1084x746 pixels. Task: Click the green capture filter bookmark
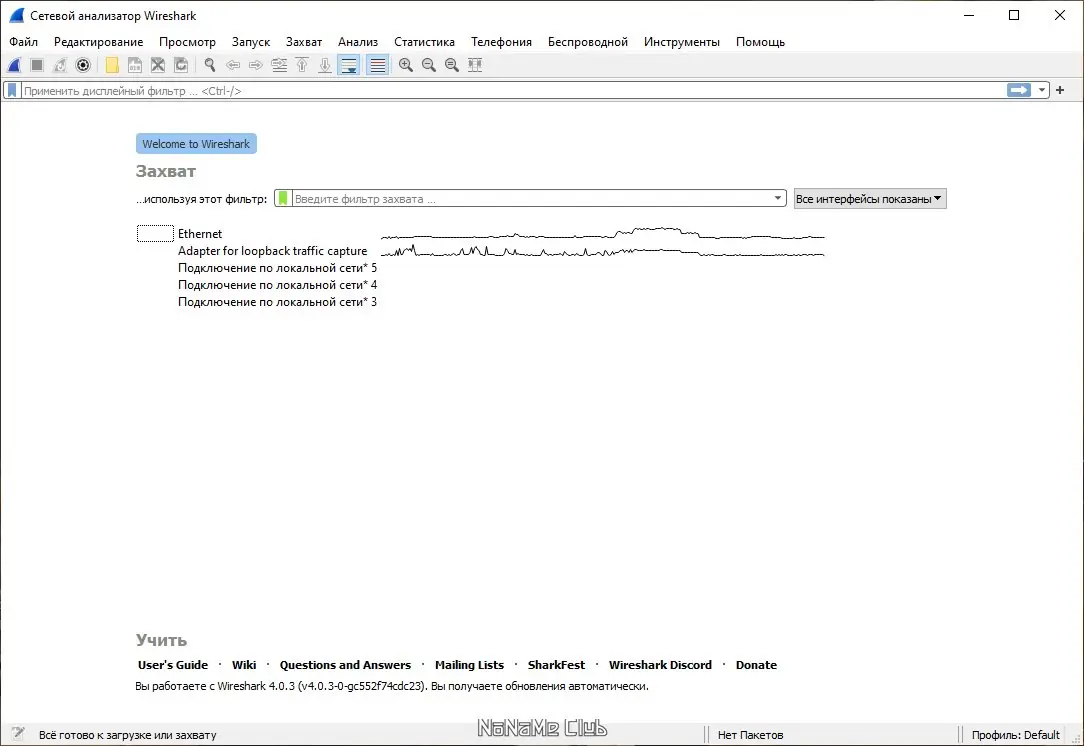(x=283, y=198)
